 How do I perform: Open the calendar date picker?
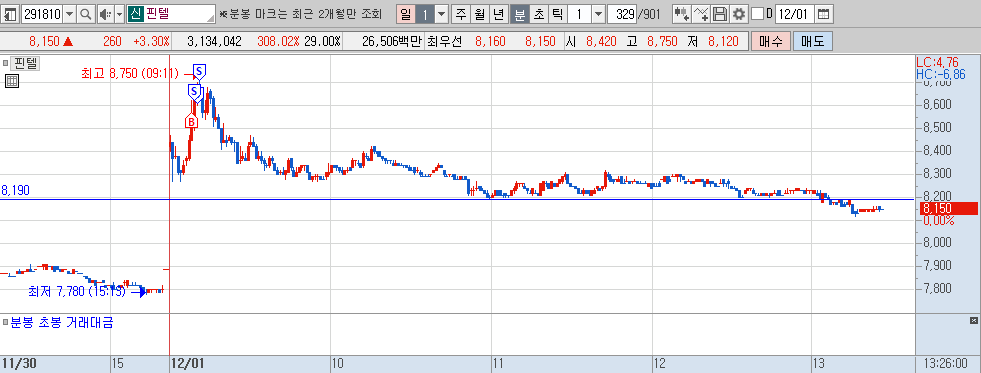(824, 13)
